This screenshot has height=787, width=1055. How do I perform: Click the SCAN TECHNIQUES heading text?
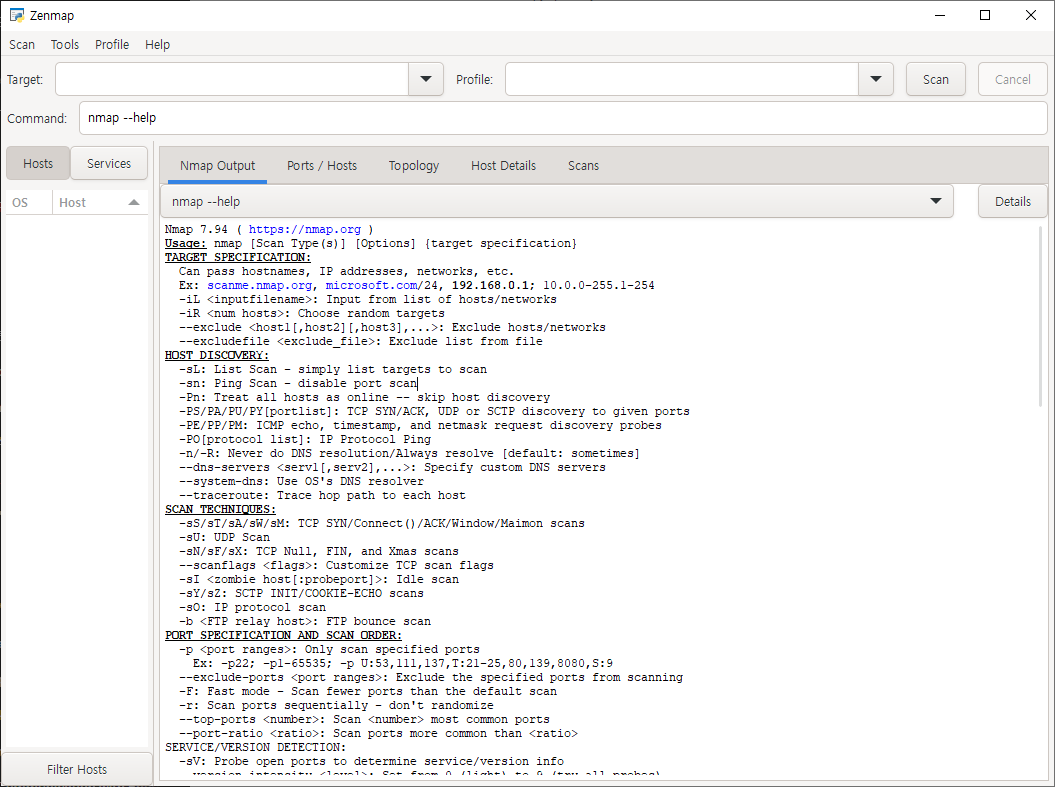[x=220, y=509]
